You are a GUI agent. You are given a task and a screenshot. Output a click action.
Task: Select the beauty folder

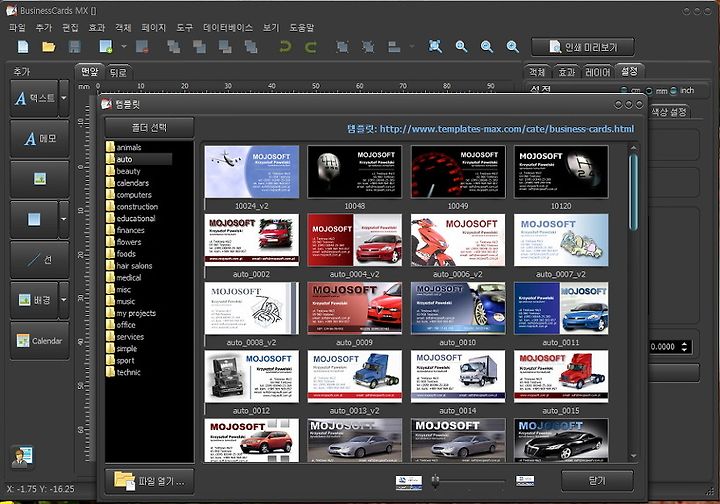coord(128,171)
